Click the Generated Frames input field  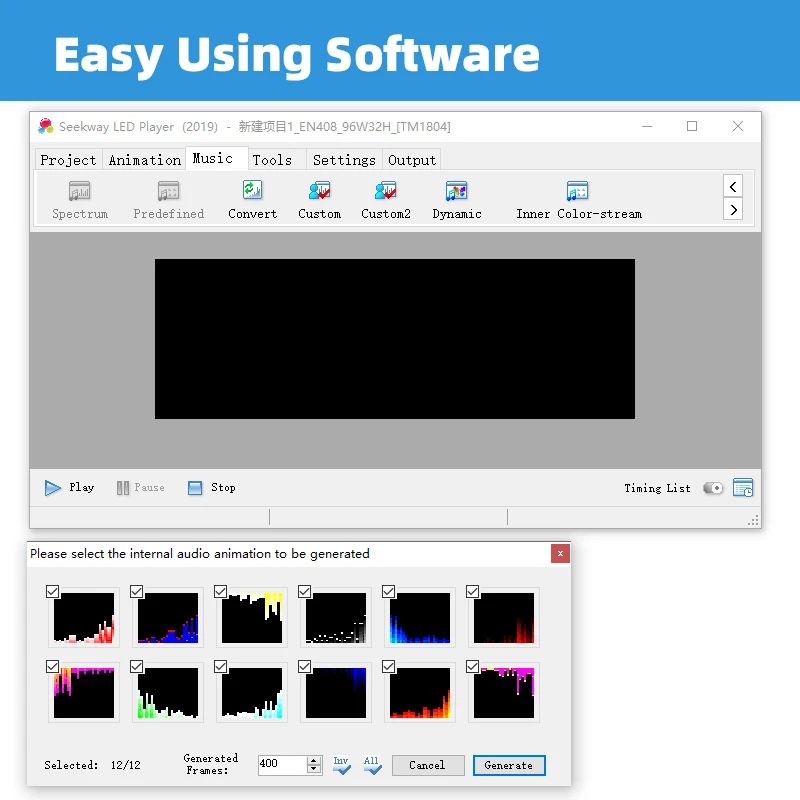click(x=282, y=765)
